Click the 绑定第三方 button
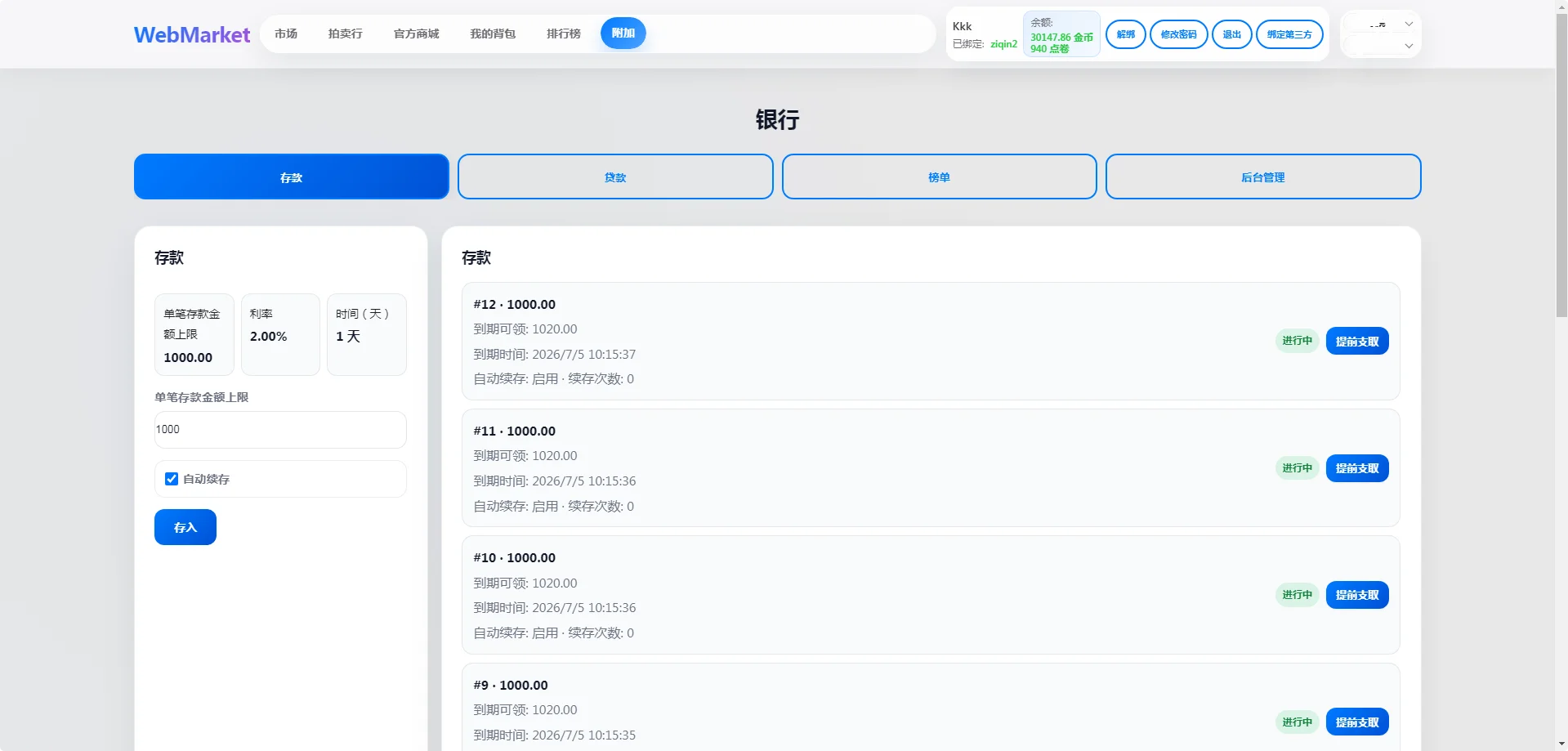This screenshot has width=1568, height=751. (1289, 34)
